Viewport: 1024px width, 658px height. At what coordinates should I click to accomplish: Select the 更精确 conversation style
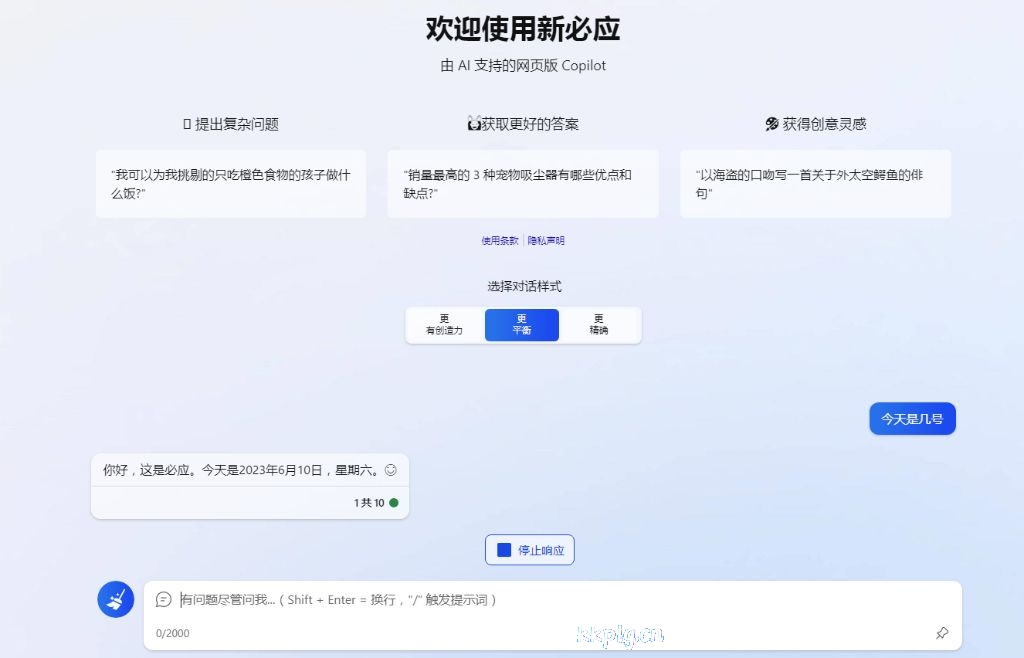599,324
